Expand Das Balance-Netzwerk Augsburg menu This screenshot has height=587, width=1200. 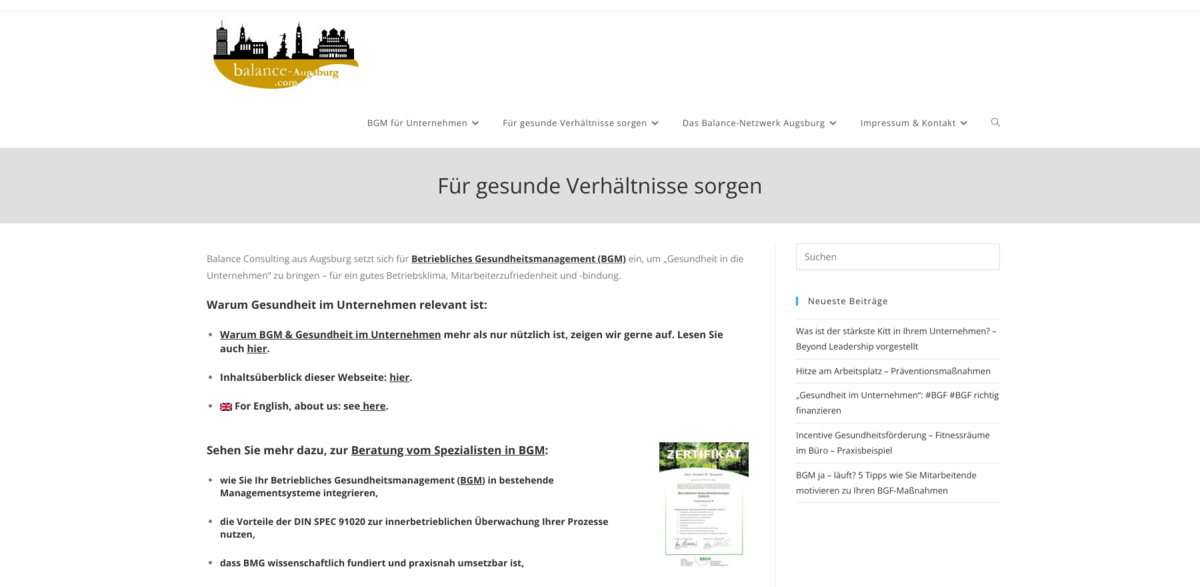click(759, 123)
